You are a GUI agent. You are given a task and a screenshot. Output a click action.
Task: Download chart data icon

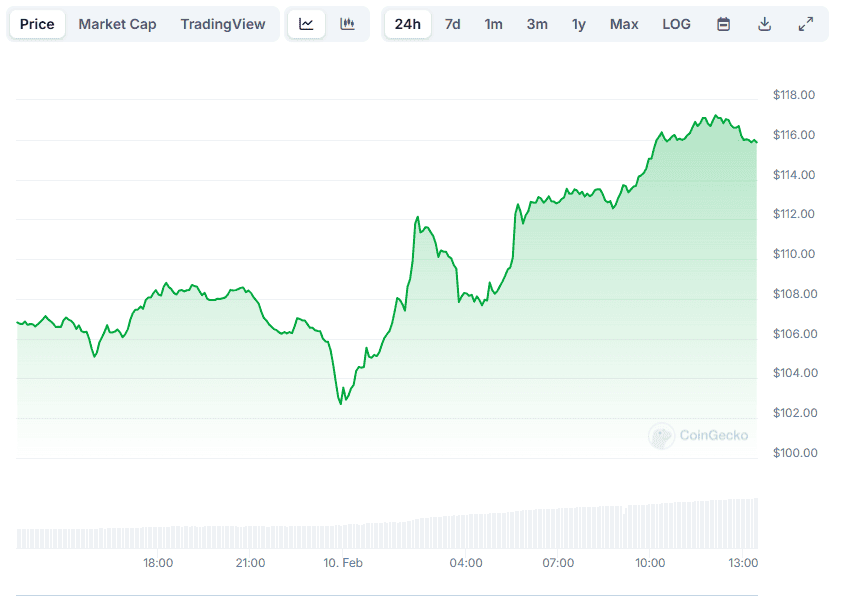coord(764,24)
